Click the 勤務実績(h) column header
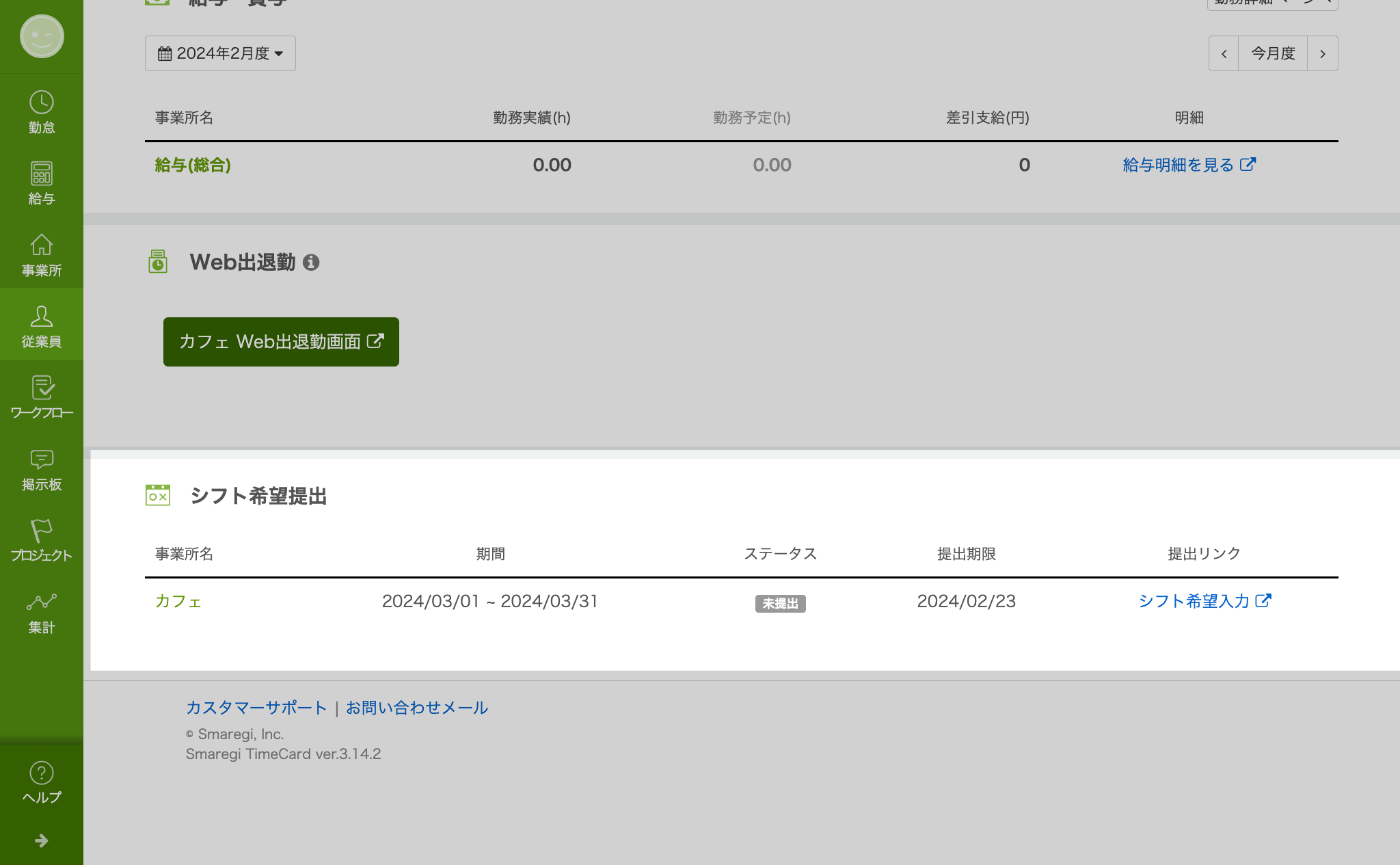The width and height of the screenshot is (1400, 865). [x=532, y=118]
